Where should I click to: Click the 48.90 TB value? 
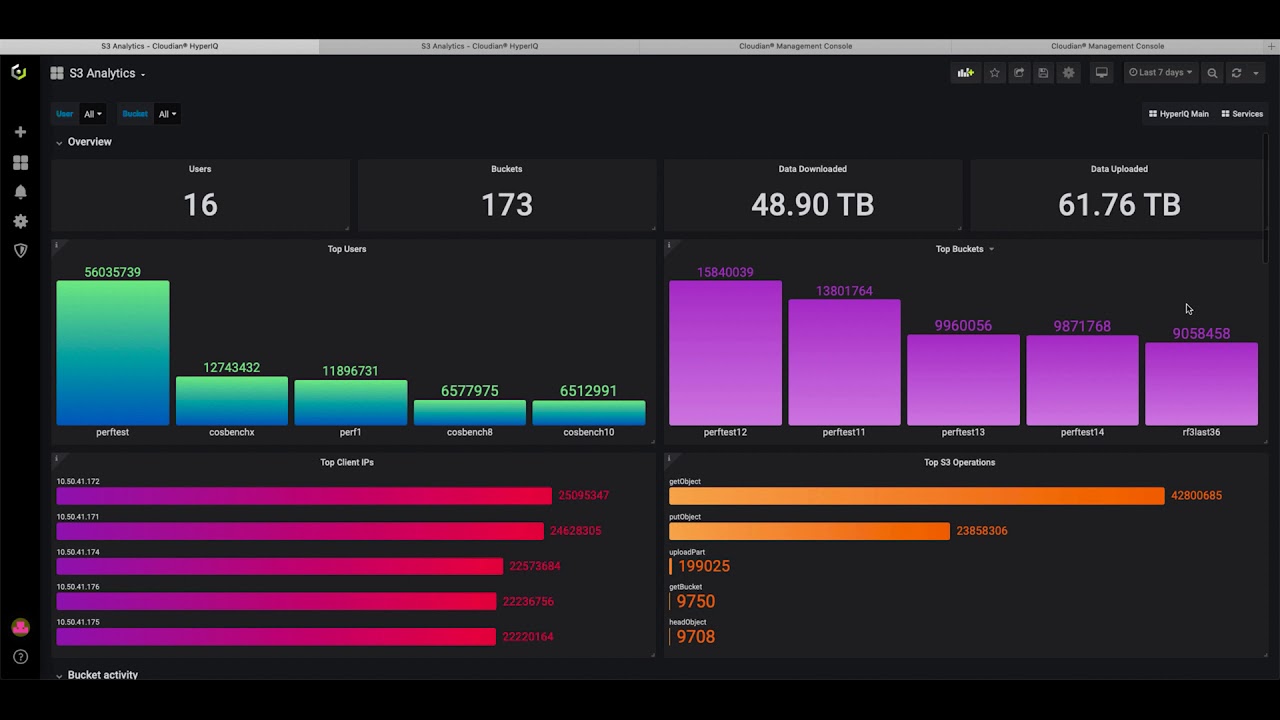tap(812, 205)
